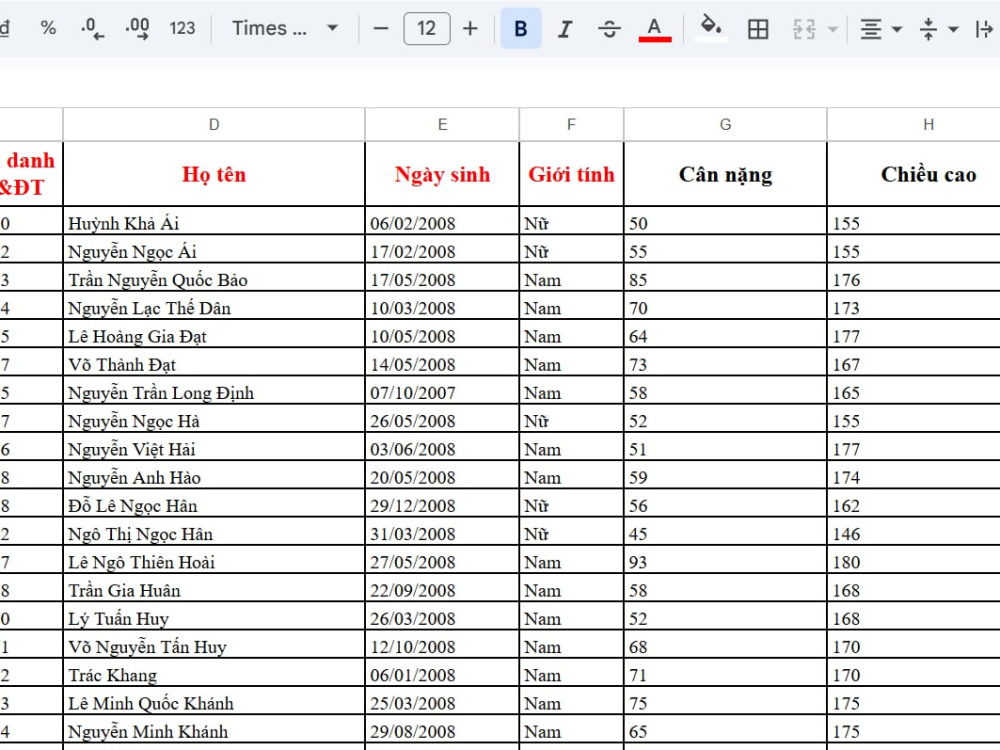Select the 'Giới tính' header cell
The height and width of the screenshot is (750, 1000).
tap(571, 174)
